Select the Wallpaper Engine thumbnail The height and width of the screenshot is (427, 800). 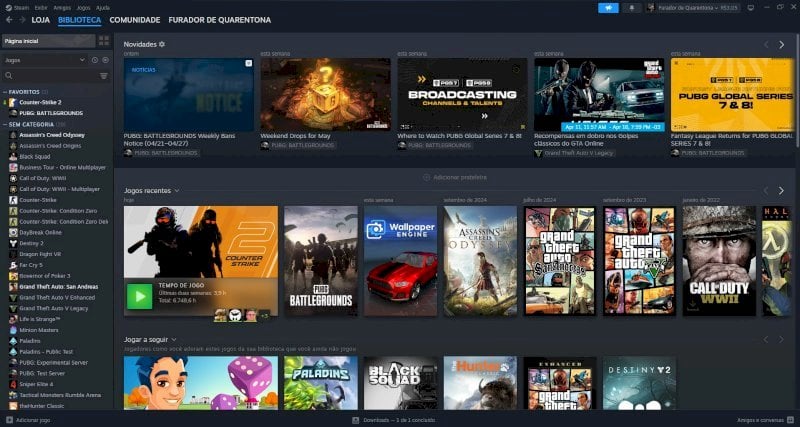401,261
